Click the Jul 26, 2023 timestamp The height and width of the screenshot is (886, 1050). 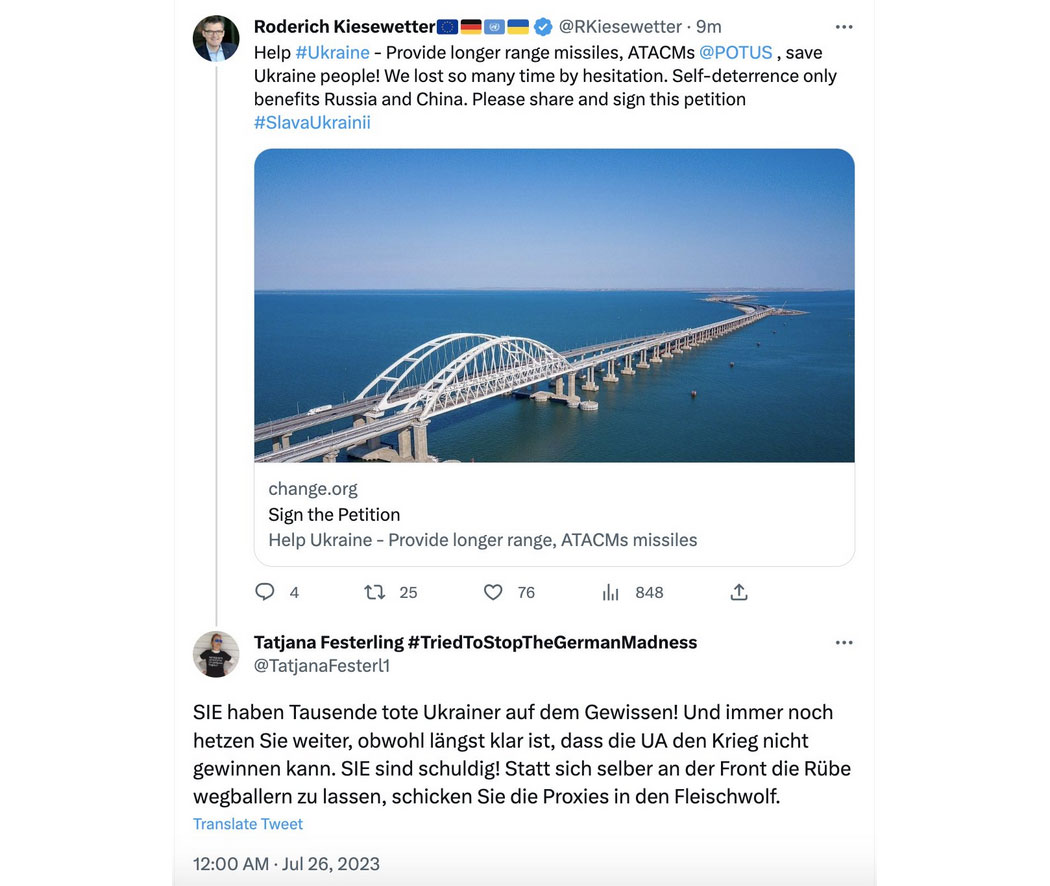click(x=331, y=864)
